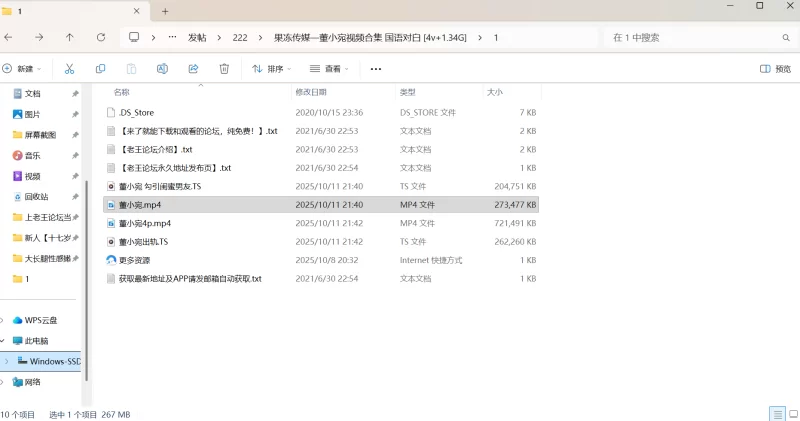
Task: Click the Cut scissors icon in toolbar
Action: coord(69,69)
